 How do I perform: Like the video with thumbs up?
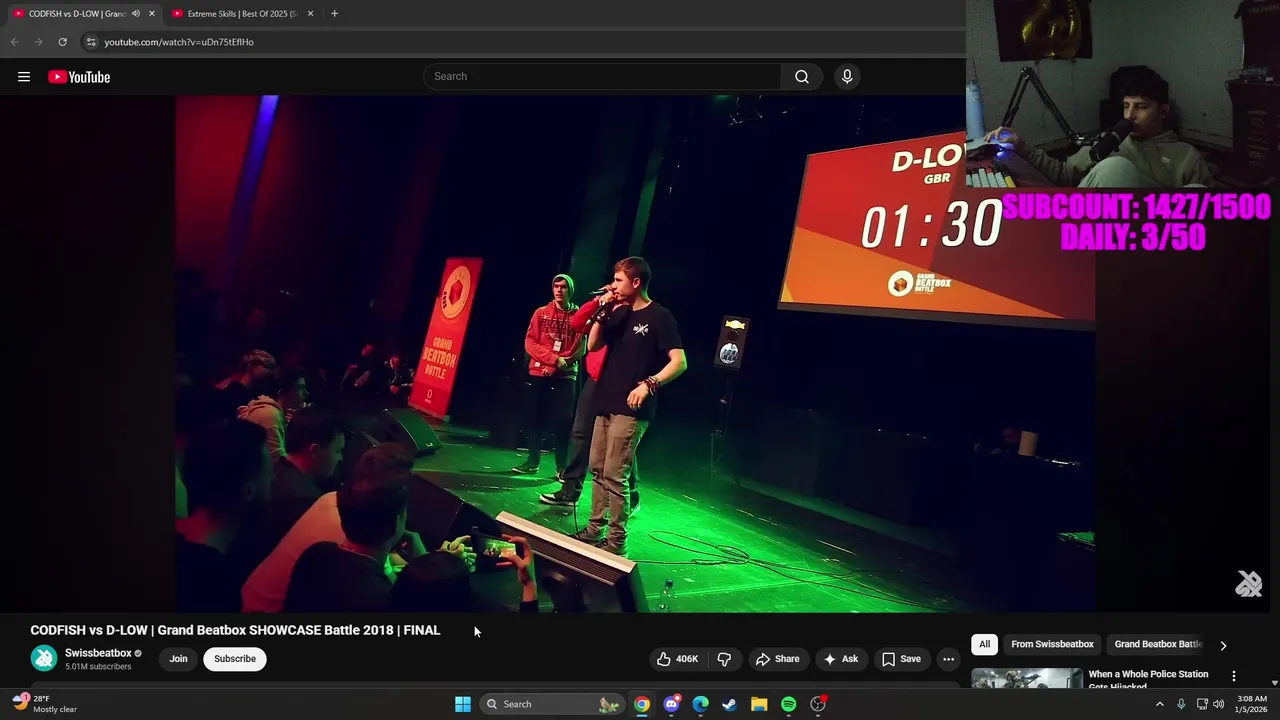click(x=677, y=659)
